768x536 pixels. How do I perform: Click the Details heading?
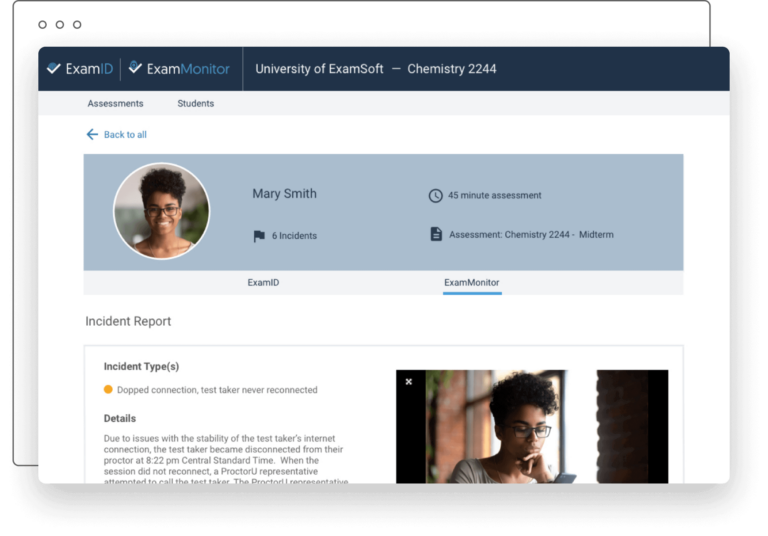click(x=120, y=418)
